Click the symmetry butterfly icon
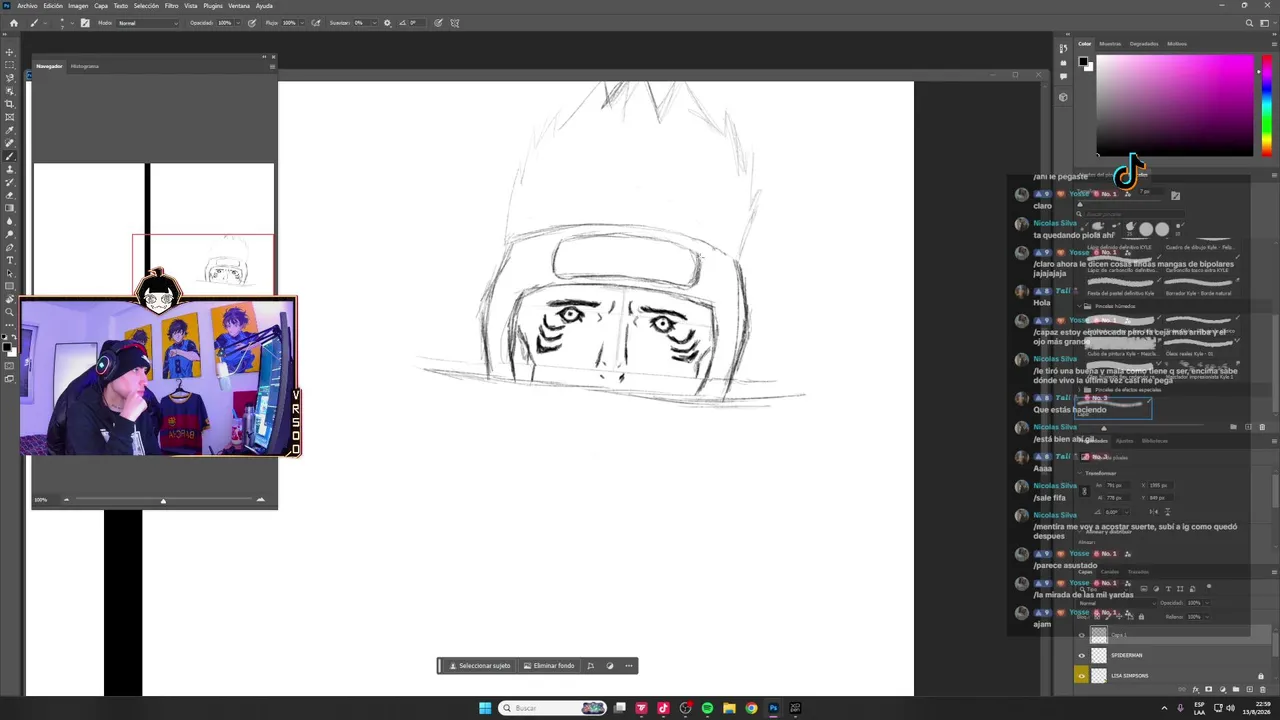1280x720 pixels. (455, 23)
